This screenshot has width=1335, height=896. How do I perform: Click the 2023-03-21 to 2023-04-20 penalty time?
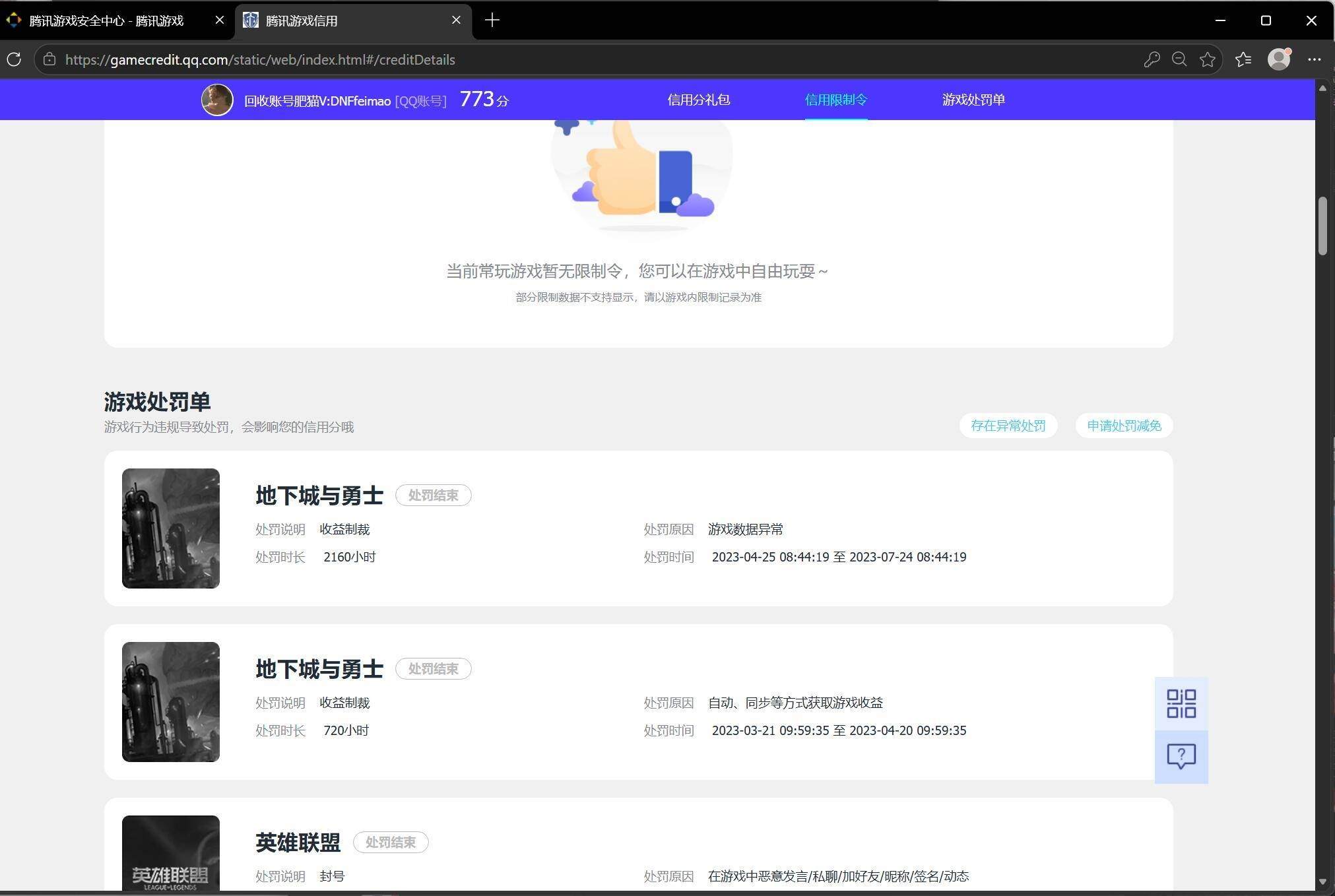[x=839, y=730]
